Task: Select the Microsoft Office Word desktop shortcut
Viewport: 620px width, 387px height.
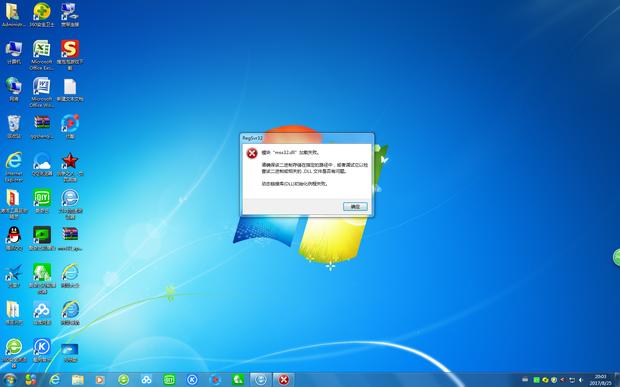Action: tap(42, 92)
